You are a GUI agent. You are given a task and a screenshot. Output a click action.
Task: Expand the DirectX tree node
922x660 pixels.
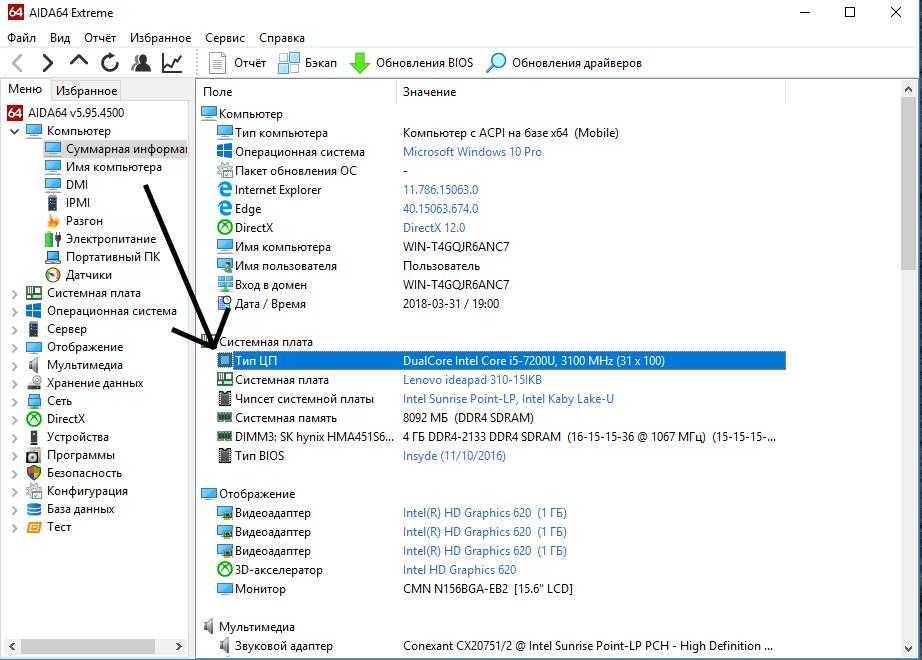pyautogui.click(x=15, y=420)
